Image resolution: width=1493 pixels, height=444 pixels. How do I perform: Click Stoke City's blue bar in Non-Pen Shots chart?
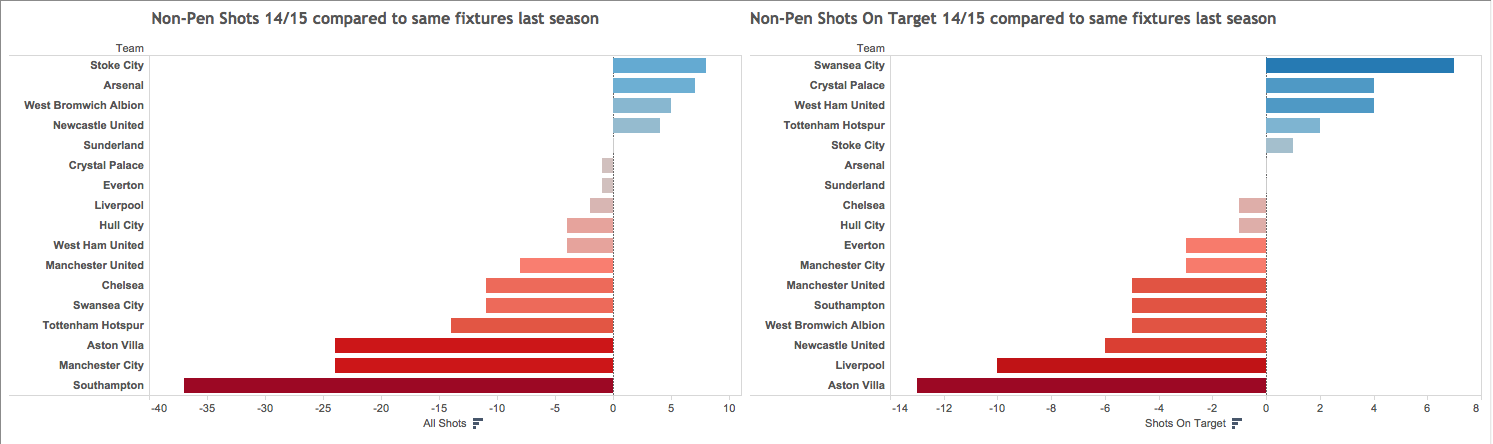[659, 65]
